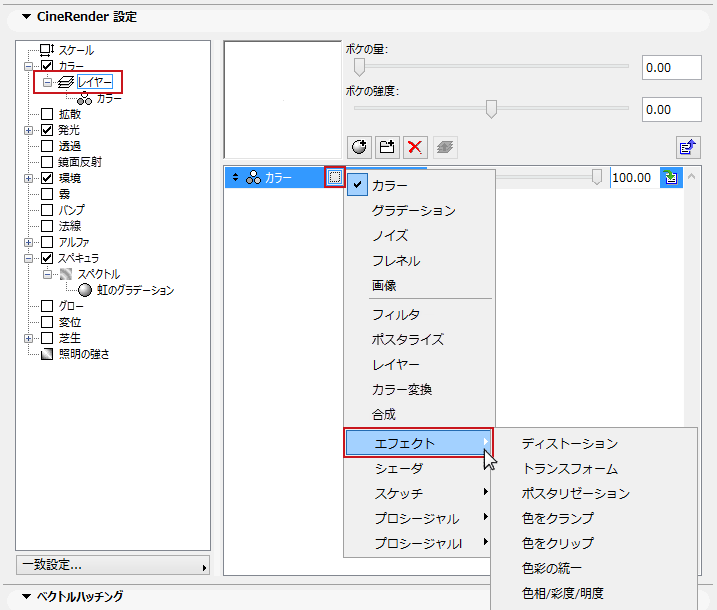Open the エフェクト submenu
The height and width of the screenshot is (610, 717).
pyautogui.click(x=418, y=443)
